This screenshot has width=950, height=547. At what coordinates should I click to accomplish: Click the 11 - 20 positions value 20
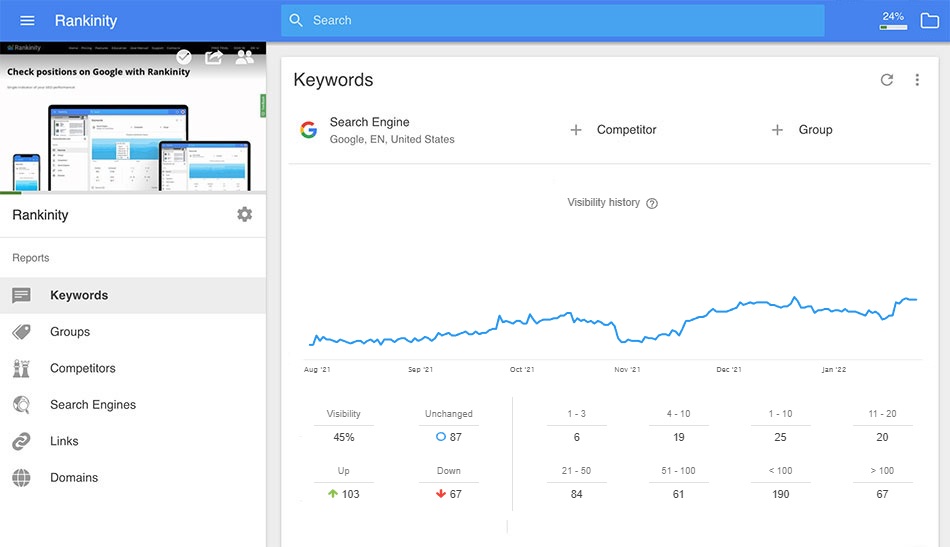[882, 437]
